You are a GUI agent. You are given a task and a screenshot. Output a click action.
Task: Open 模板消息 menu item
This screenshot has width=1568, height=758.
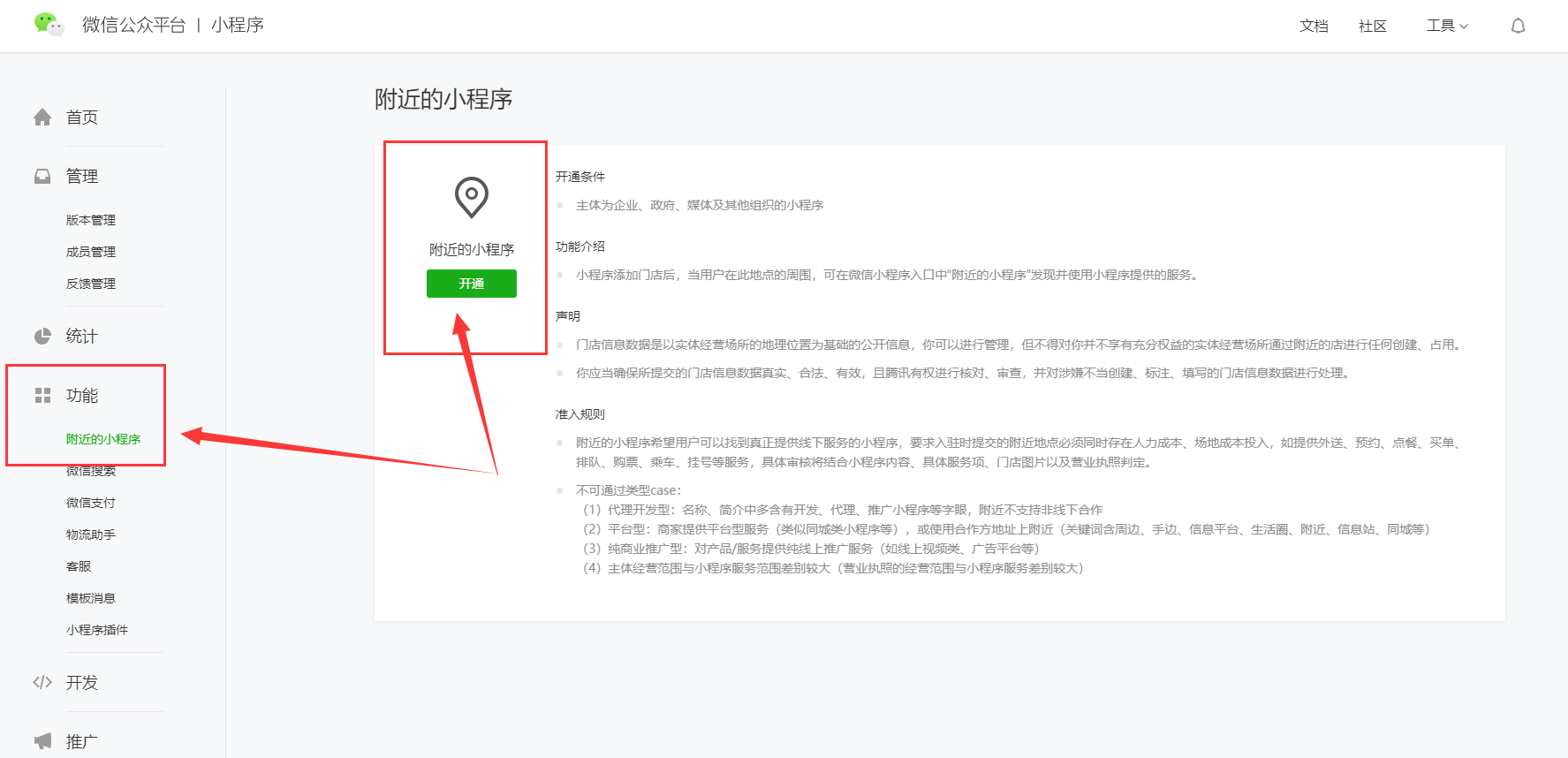tap(91, 598)
